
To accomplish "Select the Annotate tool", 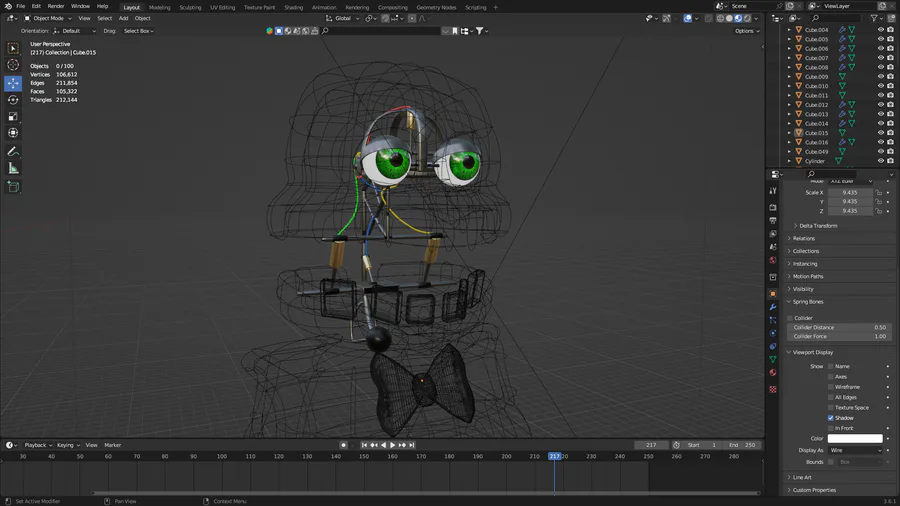I will point(13,151).
